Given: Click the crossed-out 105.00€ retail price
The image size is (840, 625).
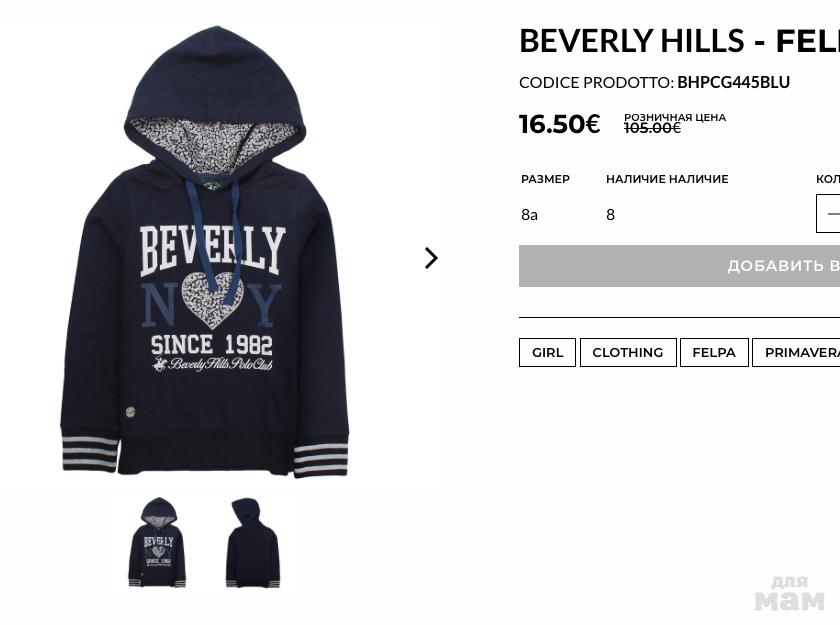Looking at the screenshot, I should coord(652,128).
